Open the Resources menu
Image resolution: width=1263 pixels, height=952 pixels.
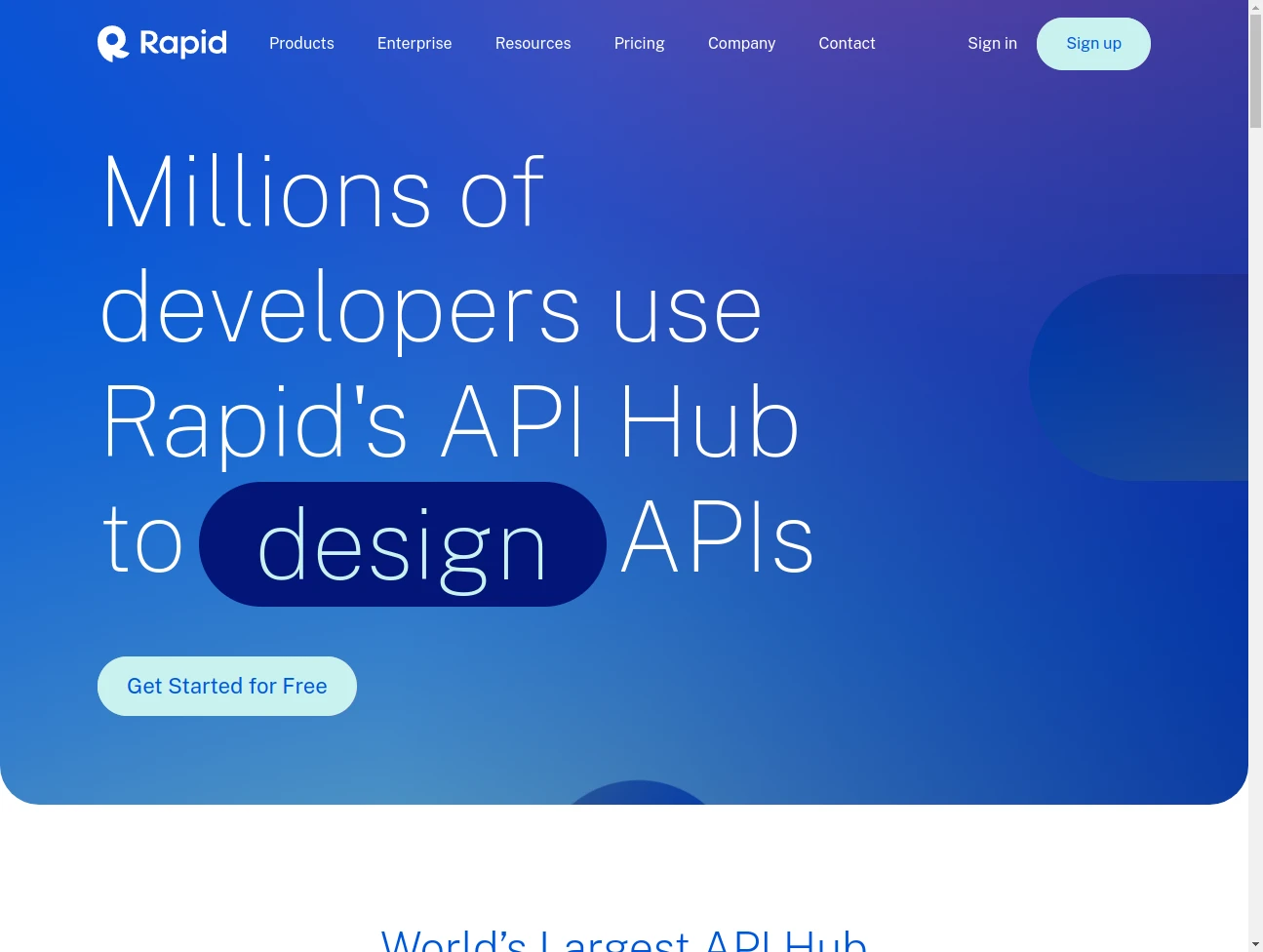click(x=533, y=43)
